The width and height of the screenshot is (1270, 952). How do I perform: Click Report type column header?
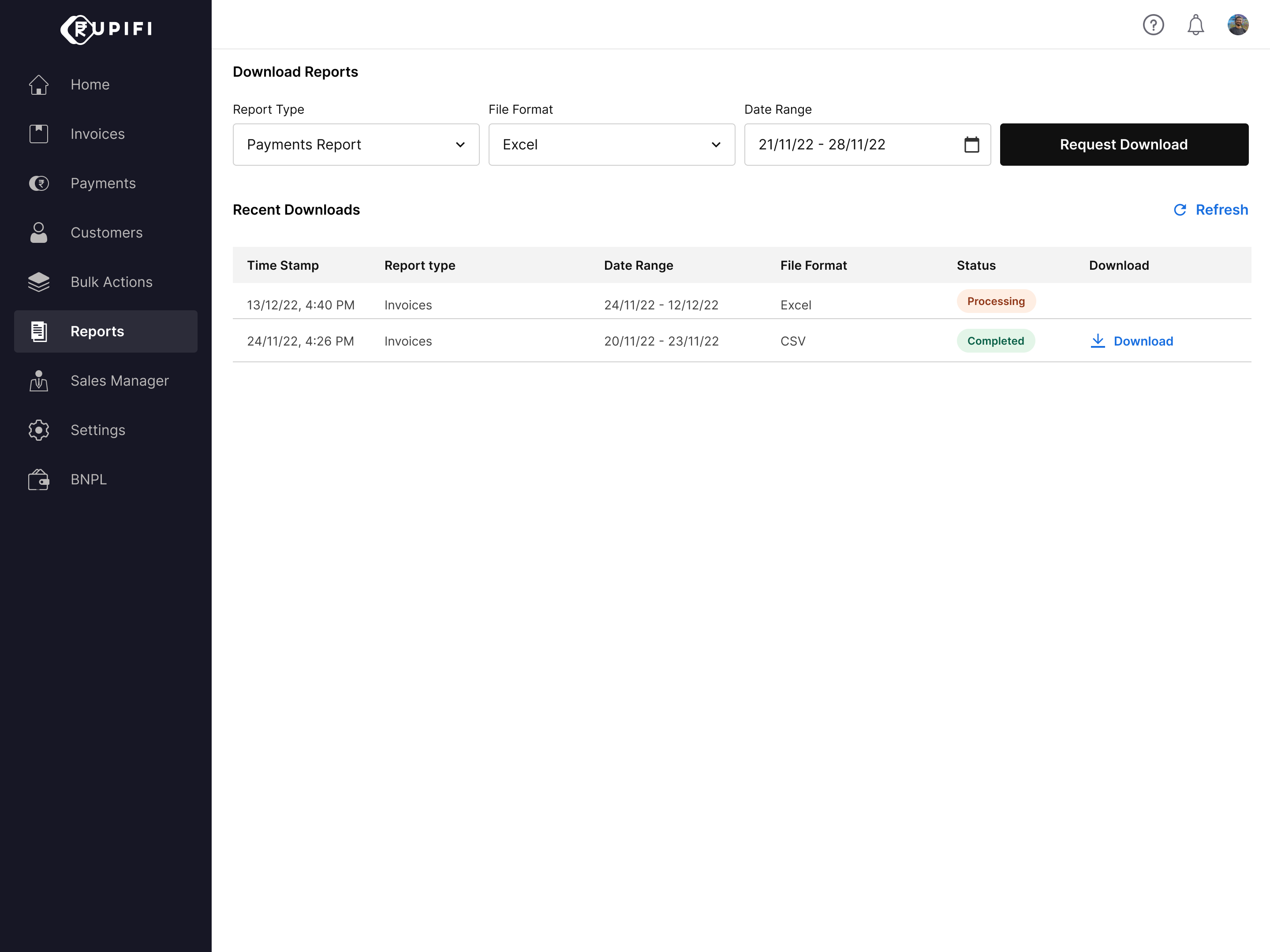420,265
